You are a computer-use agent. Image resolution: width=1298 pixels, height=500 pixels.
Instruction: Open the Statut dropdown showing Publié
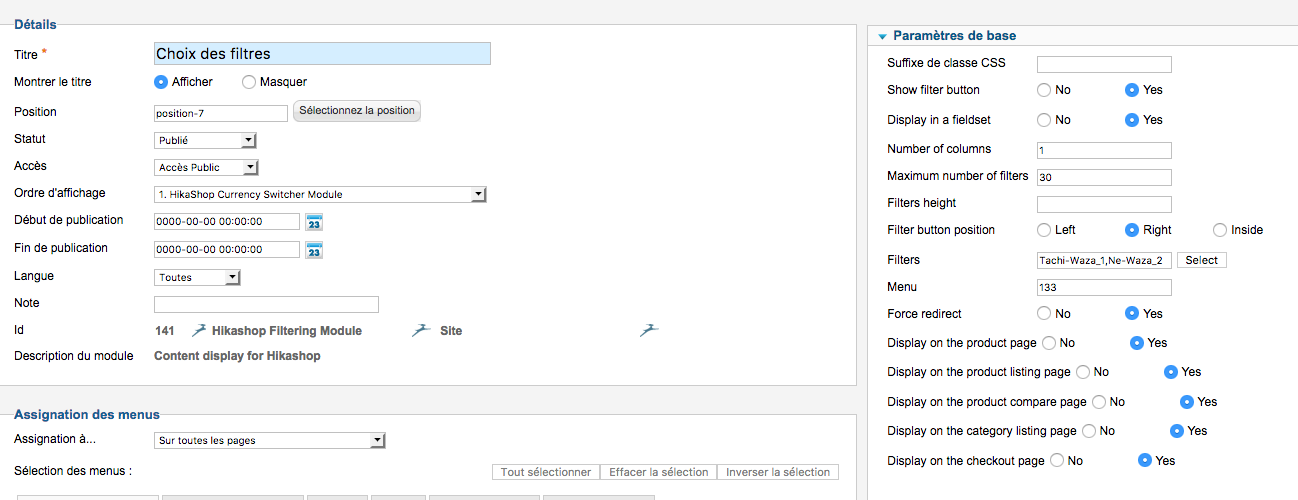206,141
